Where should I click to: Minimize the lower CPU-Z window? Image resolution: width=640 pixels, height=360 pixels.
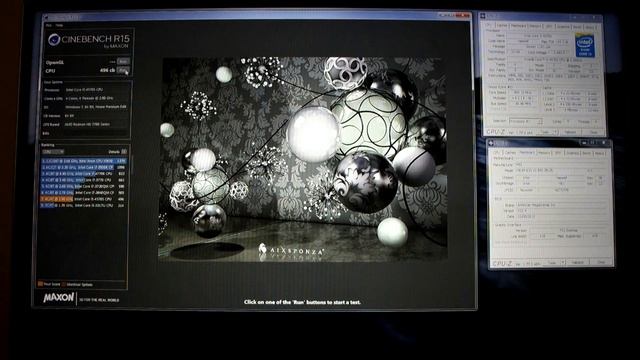(x=584, y=143)
